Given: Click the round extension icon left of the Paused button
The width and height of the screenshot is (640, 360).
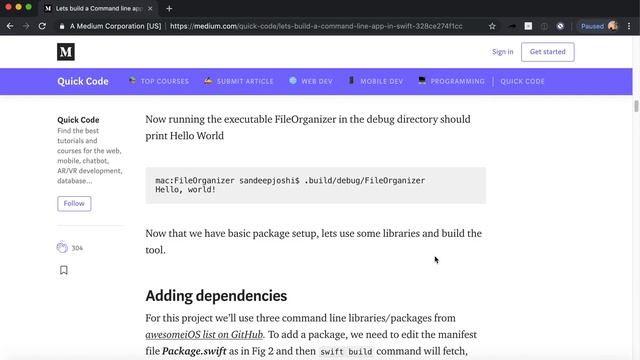Looking at the screenshot, I should pos(560,26).
